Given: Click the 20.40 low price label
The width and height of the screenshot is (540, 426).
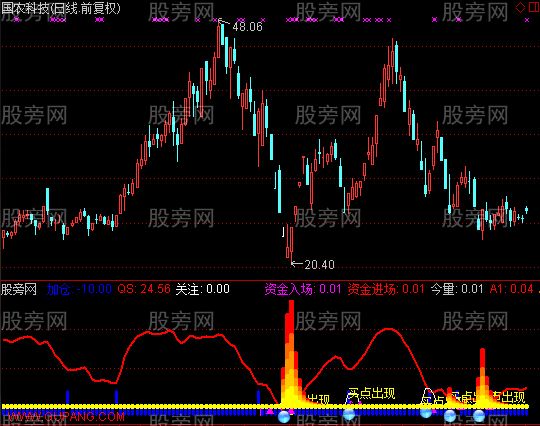Looking at the screenshot, I should click(x=319, y=264).
